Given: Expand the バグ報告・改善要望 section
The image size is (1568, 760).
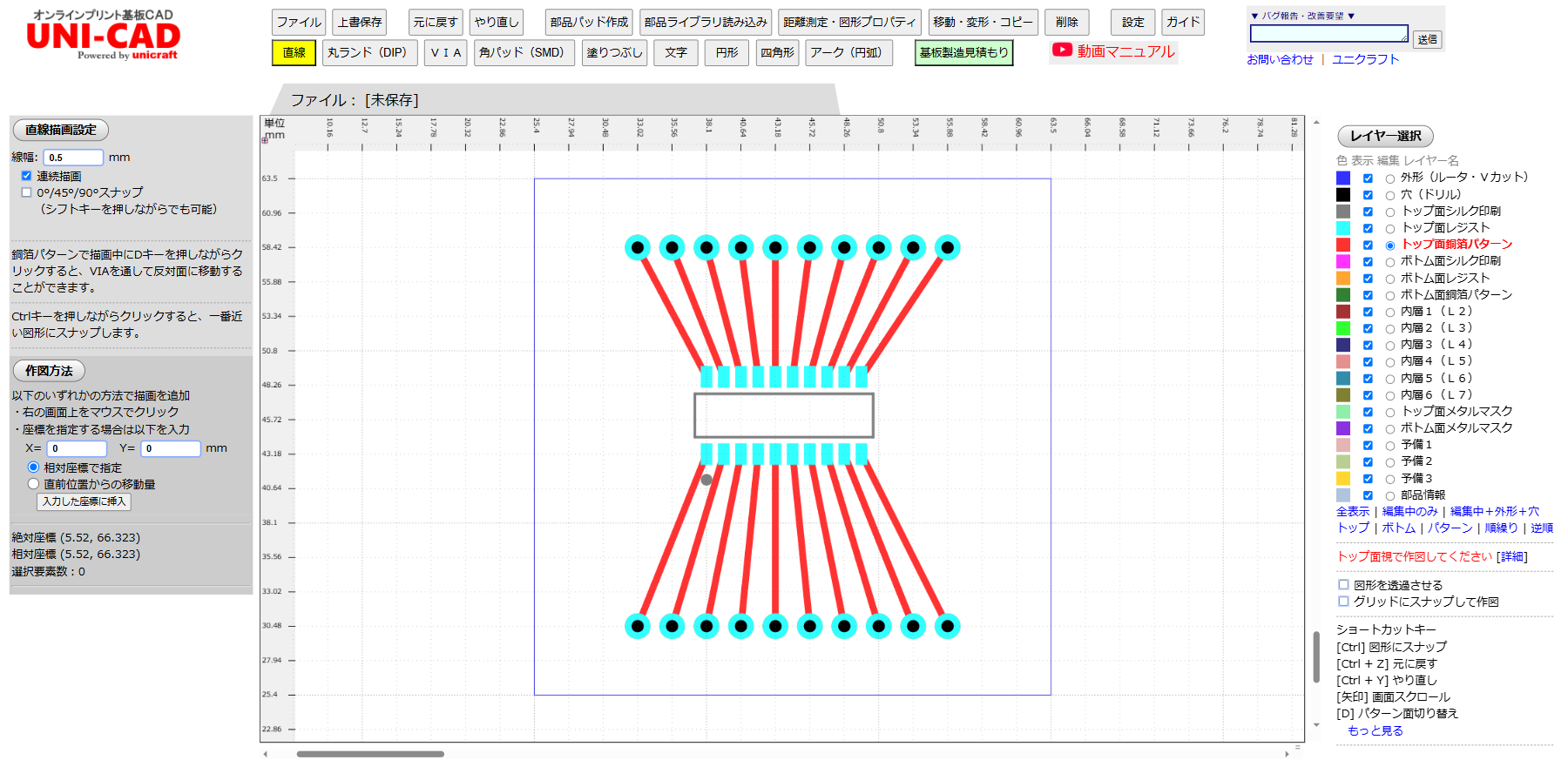Looking at the screenshot, I should (1302, 16).
